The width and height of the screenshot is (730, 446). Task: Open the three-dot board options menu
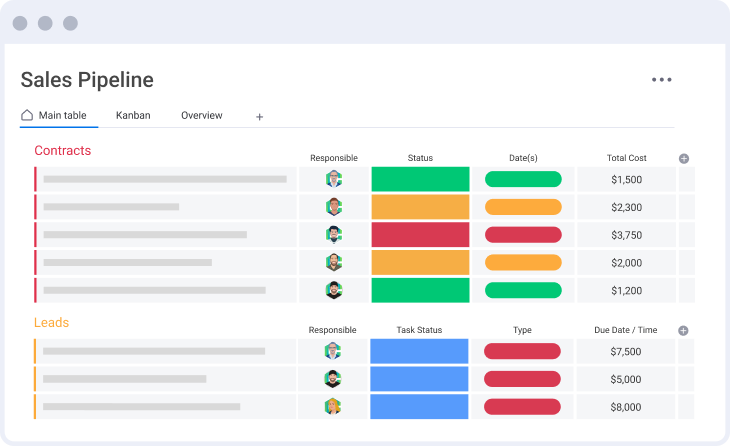(x=661, y=80)
